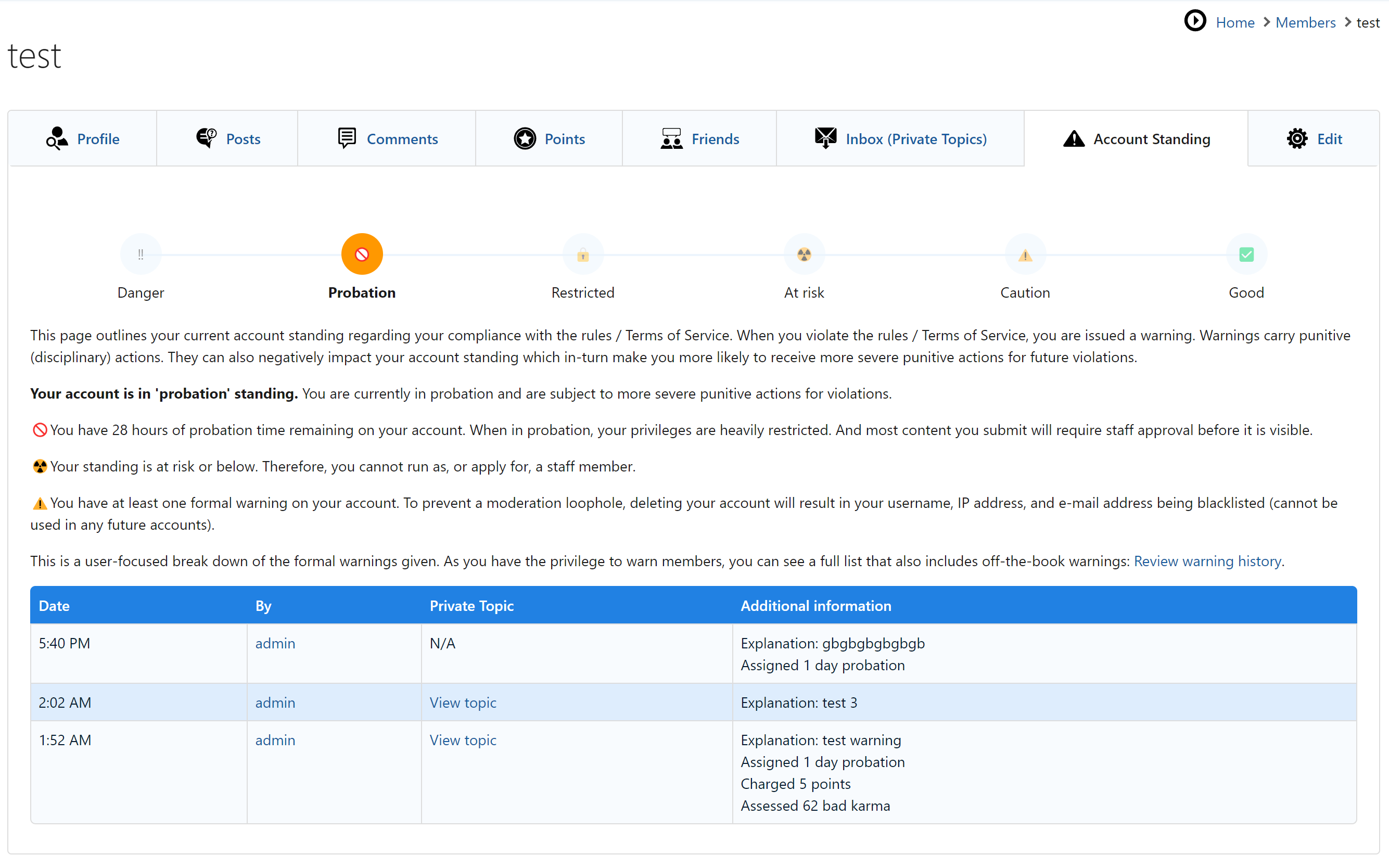Click the Profile tab icon
This screenshot has height=868, width=1389.
[57, 138]
